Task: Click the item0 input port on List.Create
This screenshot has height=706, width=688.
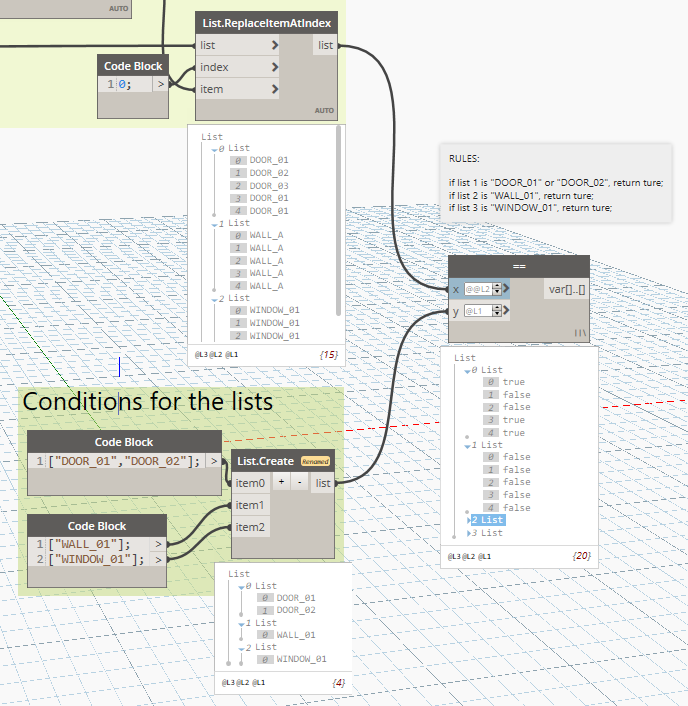Action: coord(250,483)
